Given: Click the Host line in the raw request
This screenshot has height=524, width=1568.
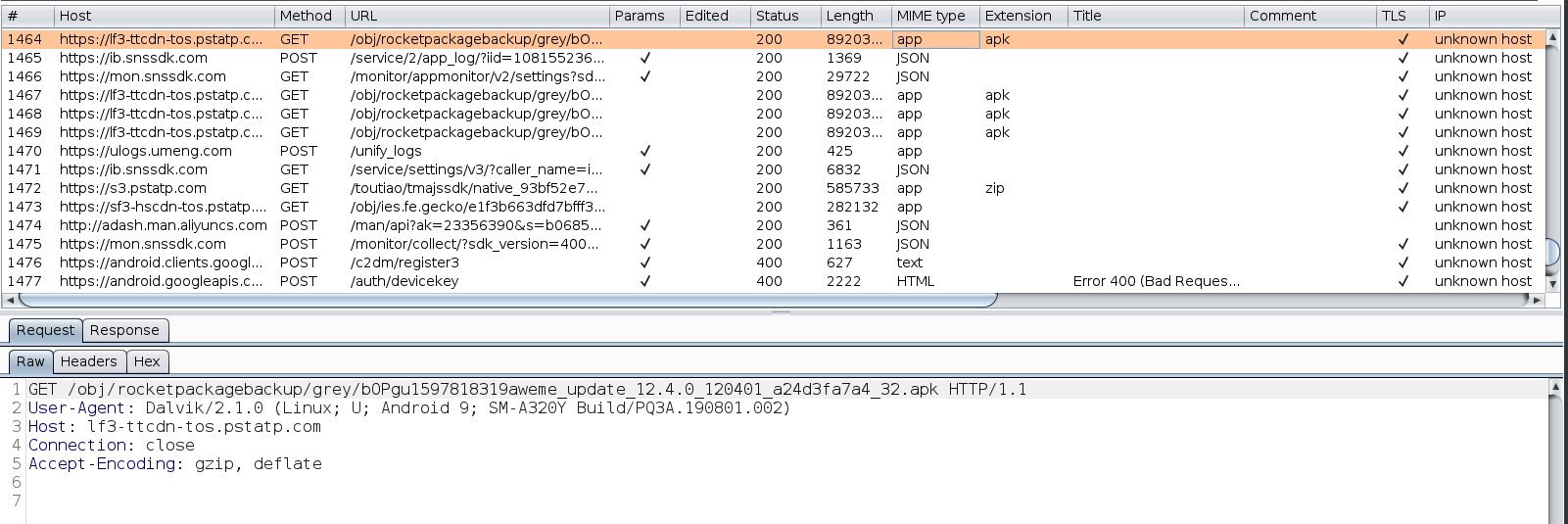Looking at the screenshot, I should point(174,427).
